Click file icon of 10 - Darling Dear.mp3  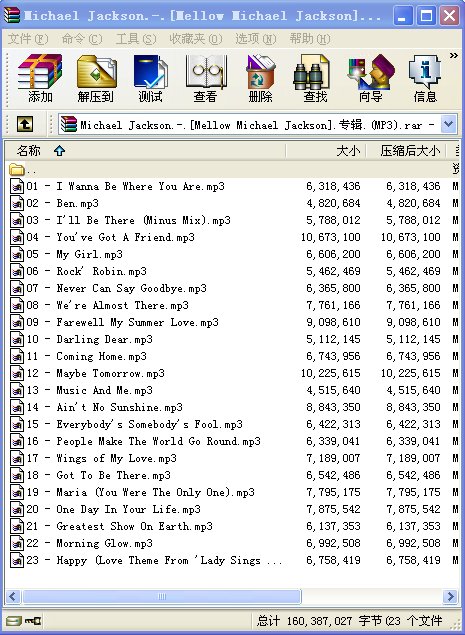[17, 339]
